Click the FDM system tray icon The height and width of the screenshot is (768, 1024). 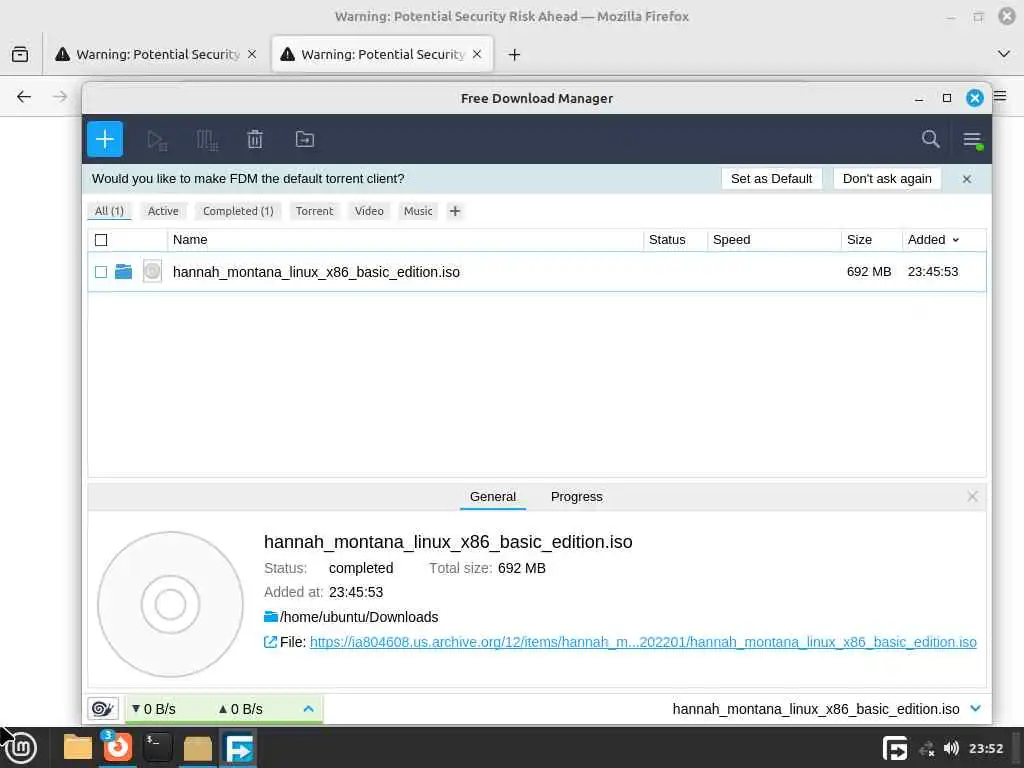coord(894,748)
